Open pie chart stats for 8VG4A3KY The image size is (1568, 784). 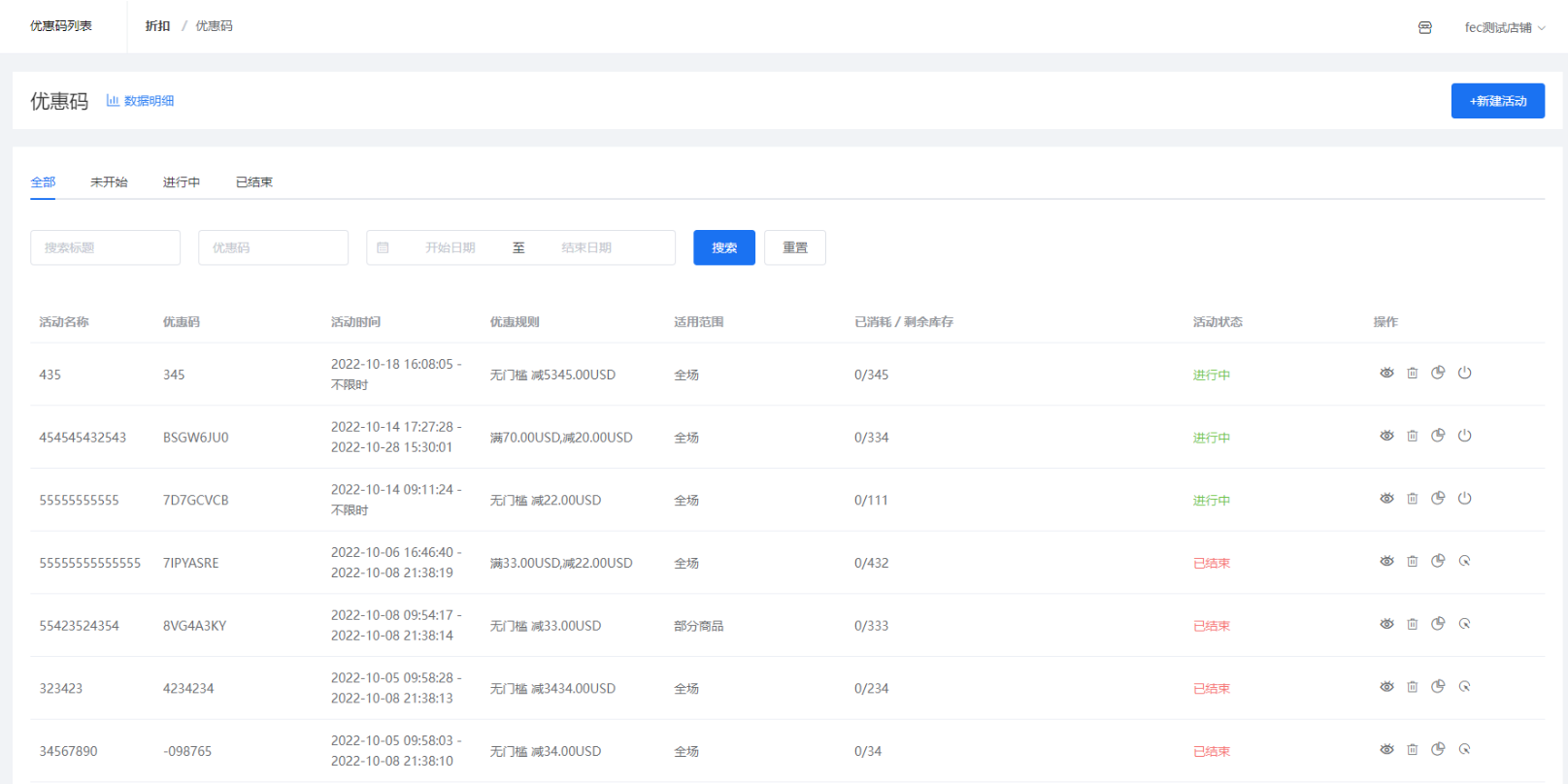[1438, 625]
